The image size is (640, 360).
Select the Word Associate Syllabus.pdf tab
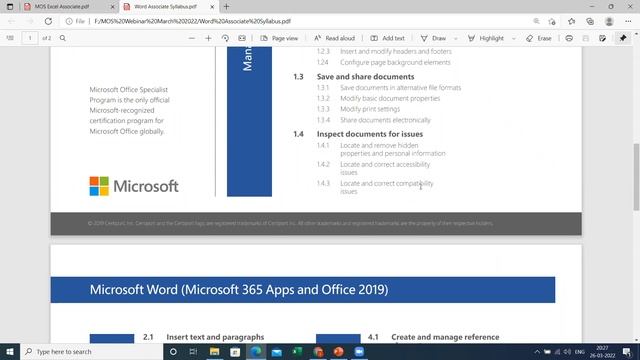[165, 7]
